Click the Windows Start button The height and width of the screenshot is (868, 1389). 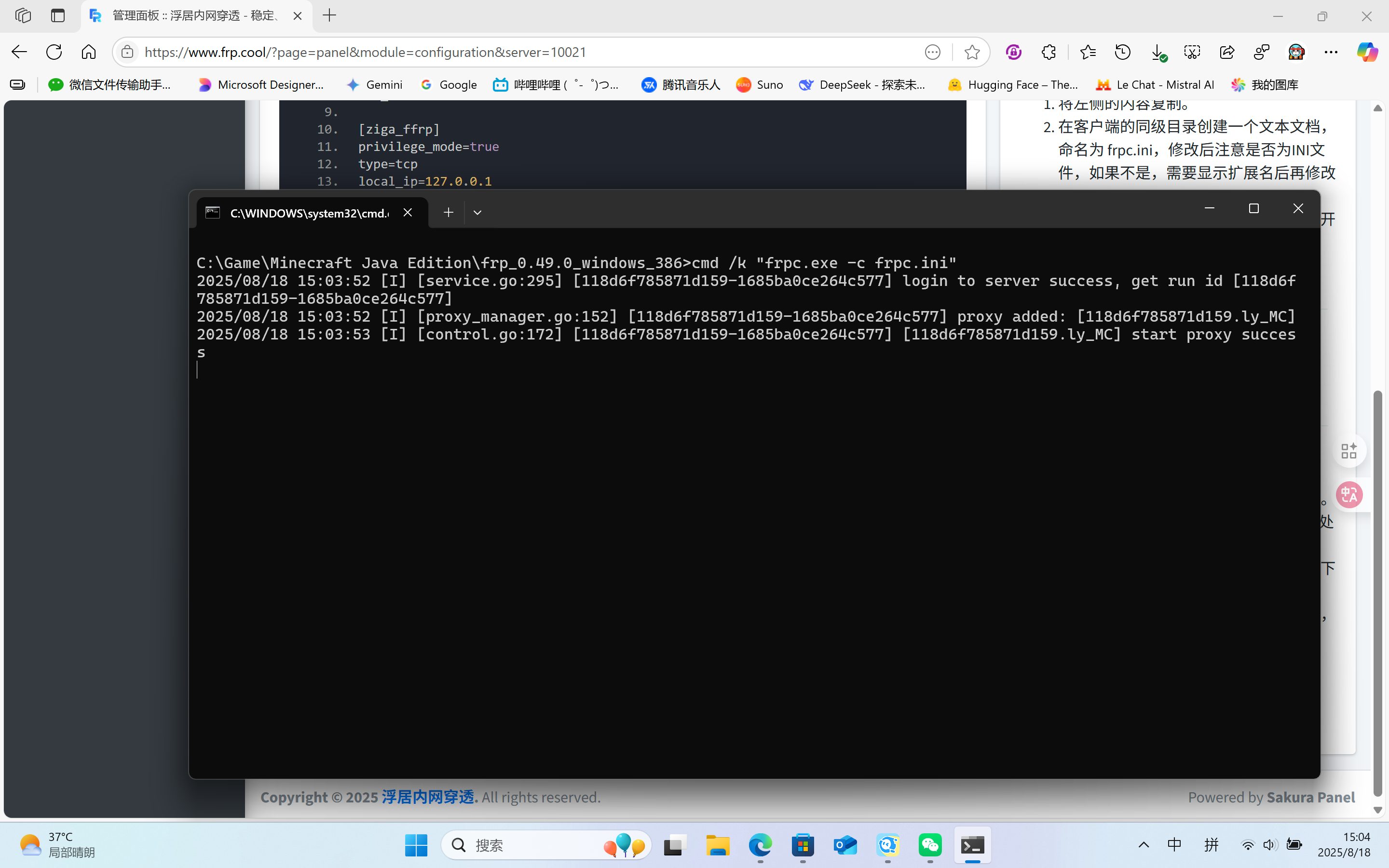[x=416, y=845]
